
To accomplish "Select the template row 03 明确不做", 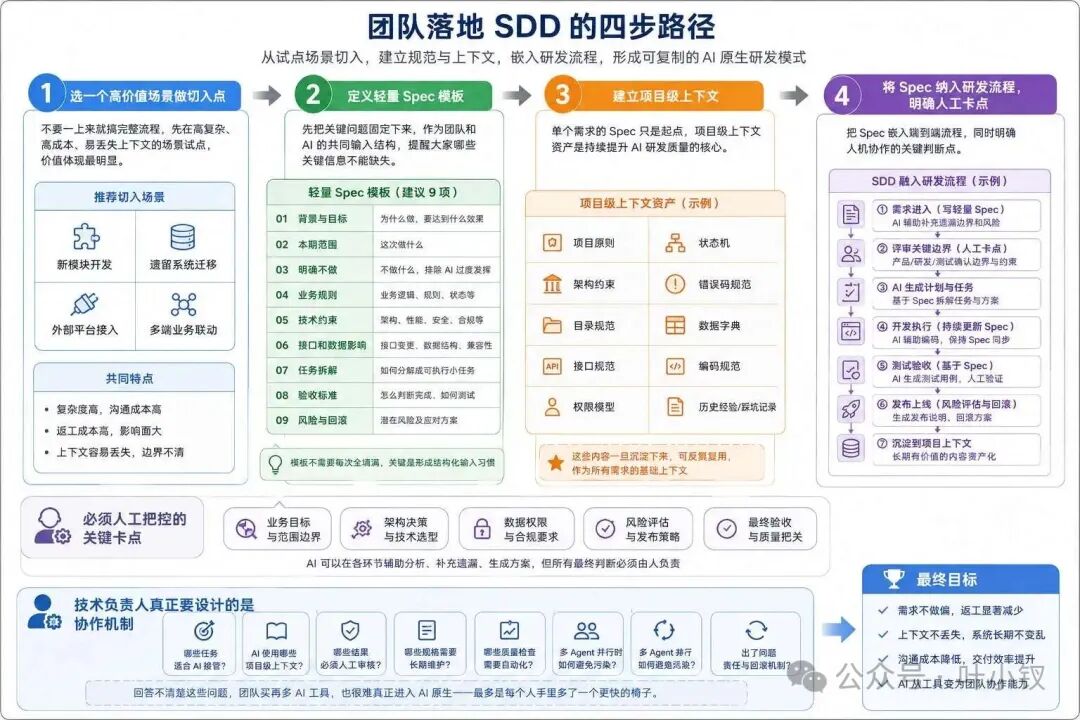I will 384,269.
